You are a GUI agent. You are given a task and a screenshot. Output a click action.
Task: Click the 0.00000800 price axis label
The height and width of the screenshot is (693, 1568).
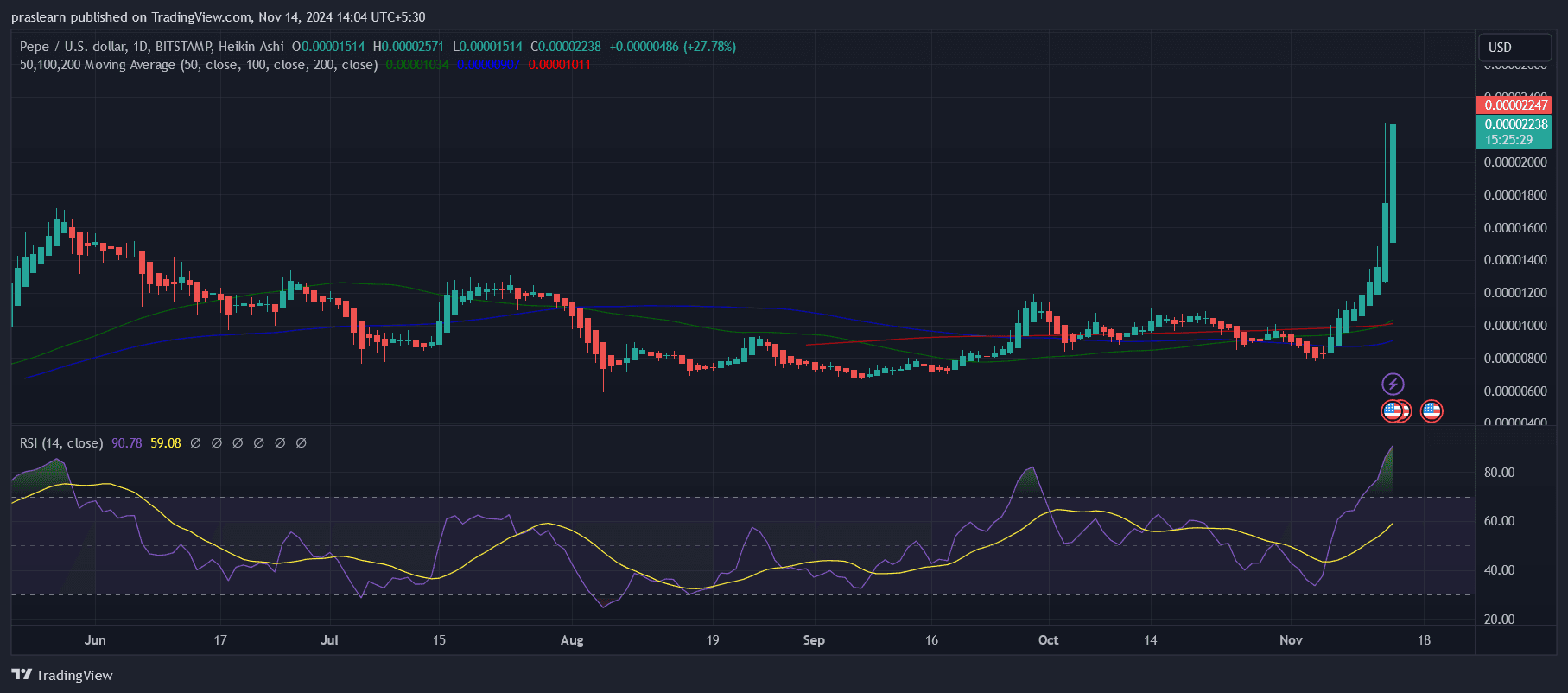(x=1515, y=359)
